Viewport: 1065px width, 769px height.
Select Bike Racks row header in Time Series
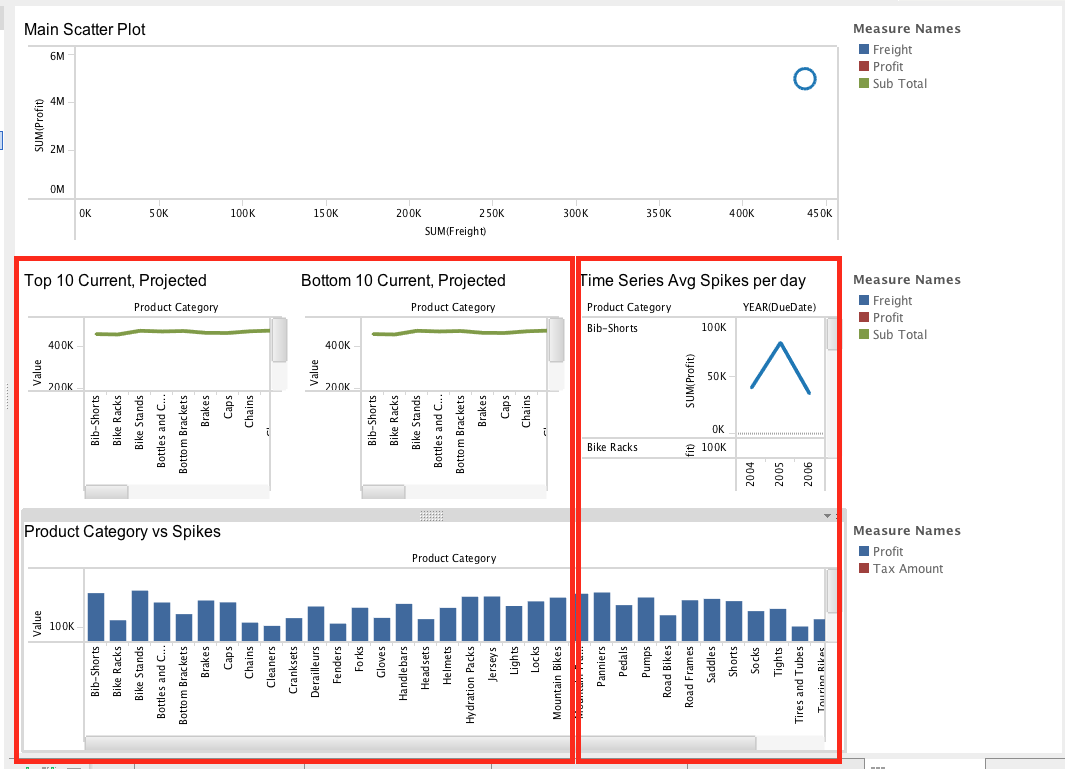[x=612, y=447]
